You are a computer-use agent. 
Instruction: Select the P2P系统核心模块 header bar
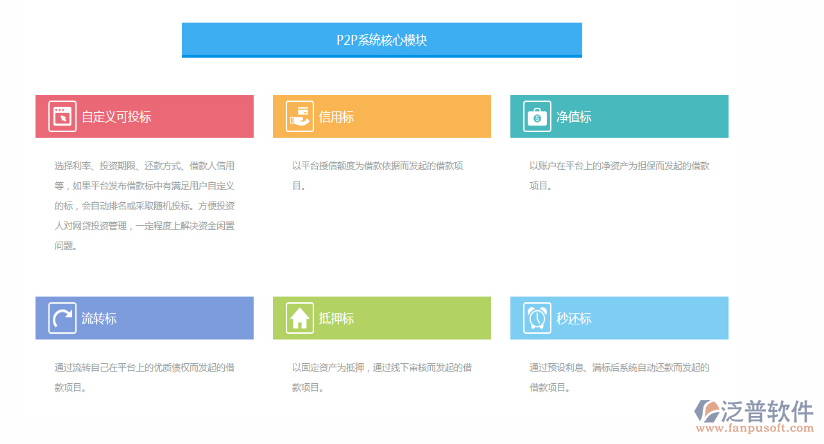pyautogui.click(x=381, y=40)
